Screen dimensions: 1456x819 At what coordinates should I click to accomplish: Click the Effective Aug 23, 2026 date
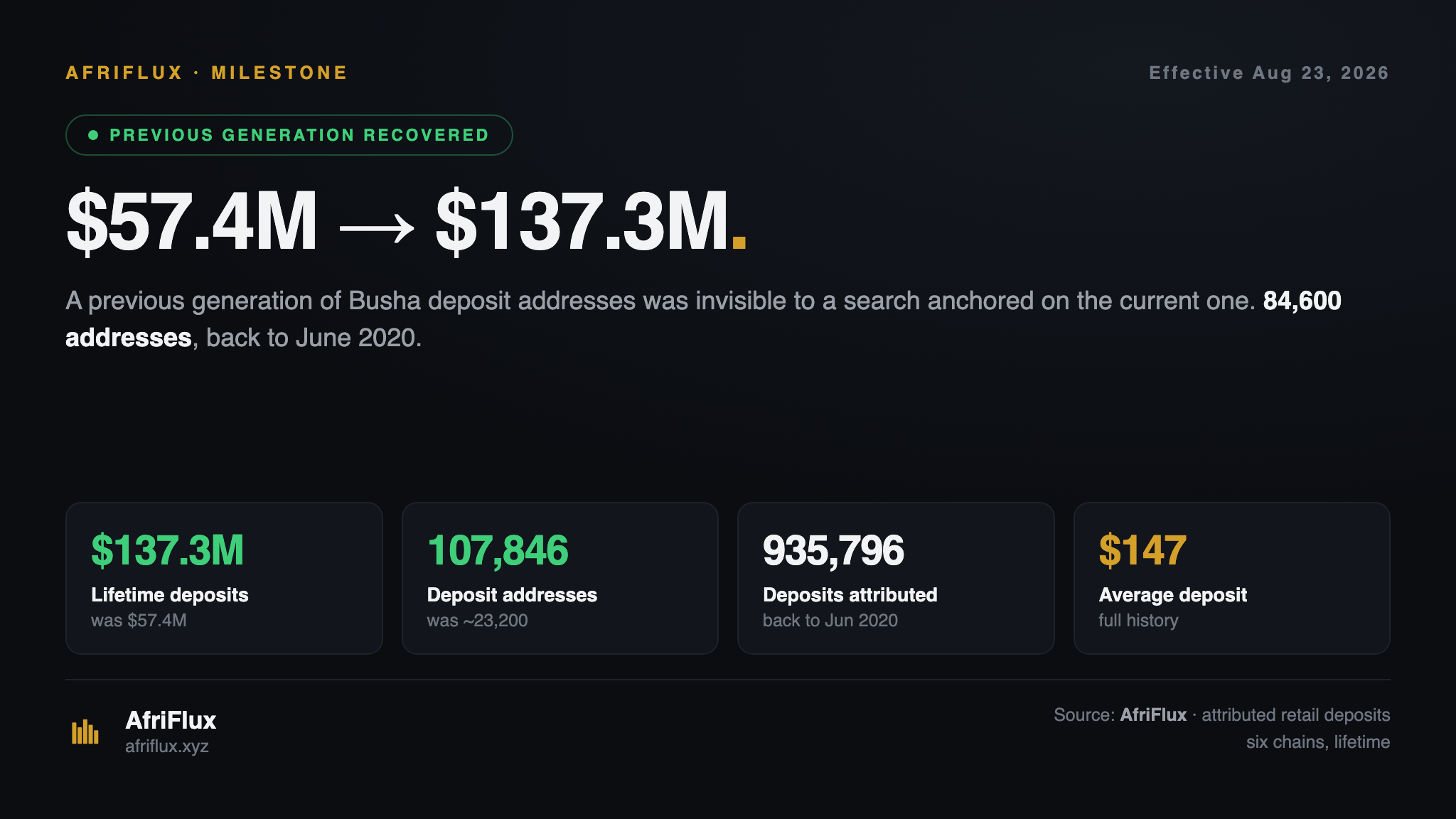click(1269, 73)
